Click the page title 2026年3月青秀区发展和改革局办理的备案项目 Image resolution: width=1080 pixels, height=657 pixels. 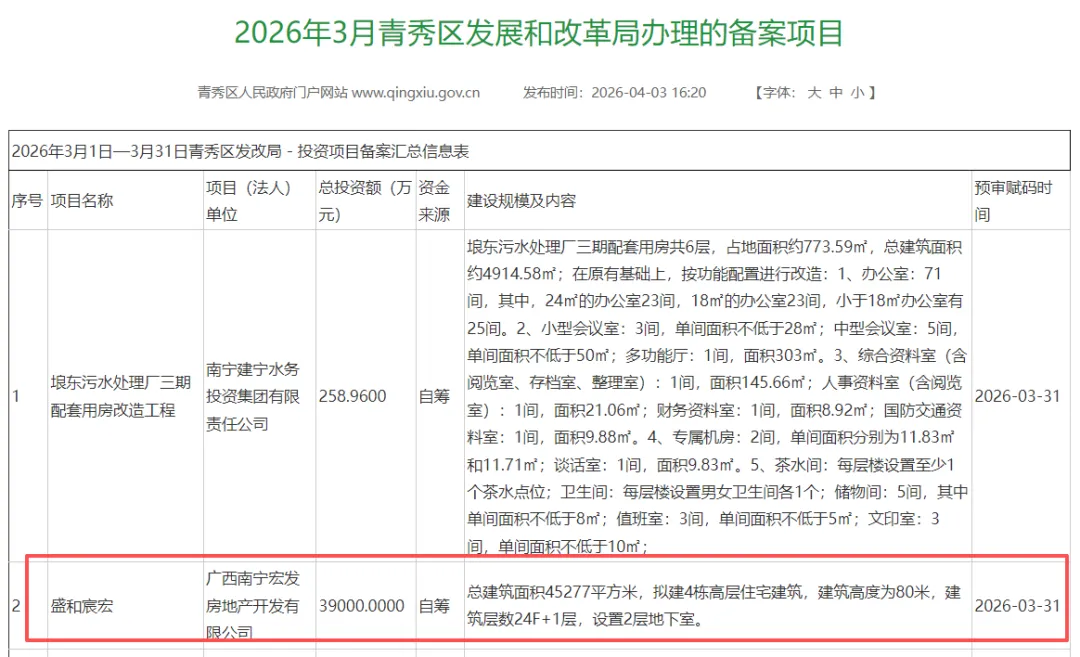pyautogui.click(x=540, y=31)
